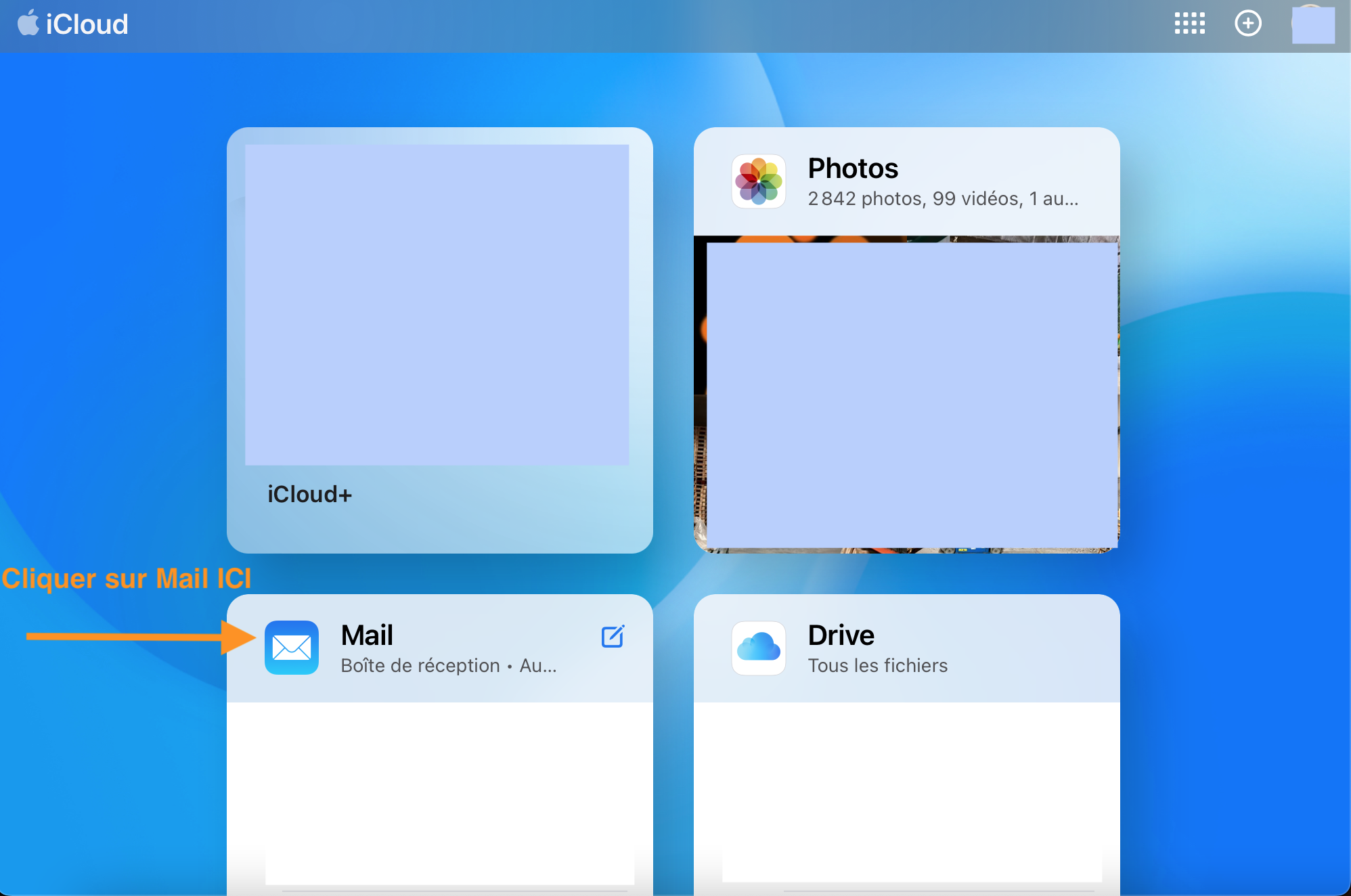This screenshot has width=1351, height=896.
Task: Open the Drive tile title
Action: (841, 635)
